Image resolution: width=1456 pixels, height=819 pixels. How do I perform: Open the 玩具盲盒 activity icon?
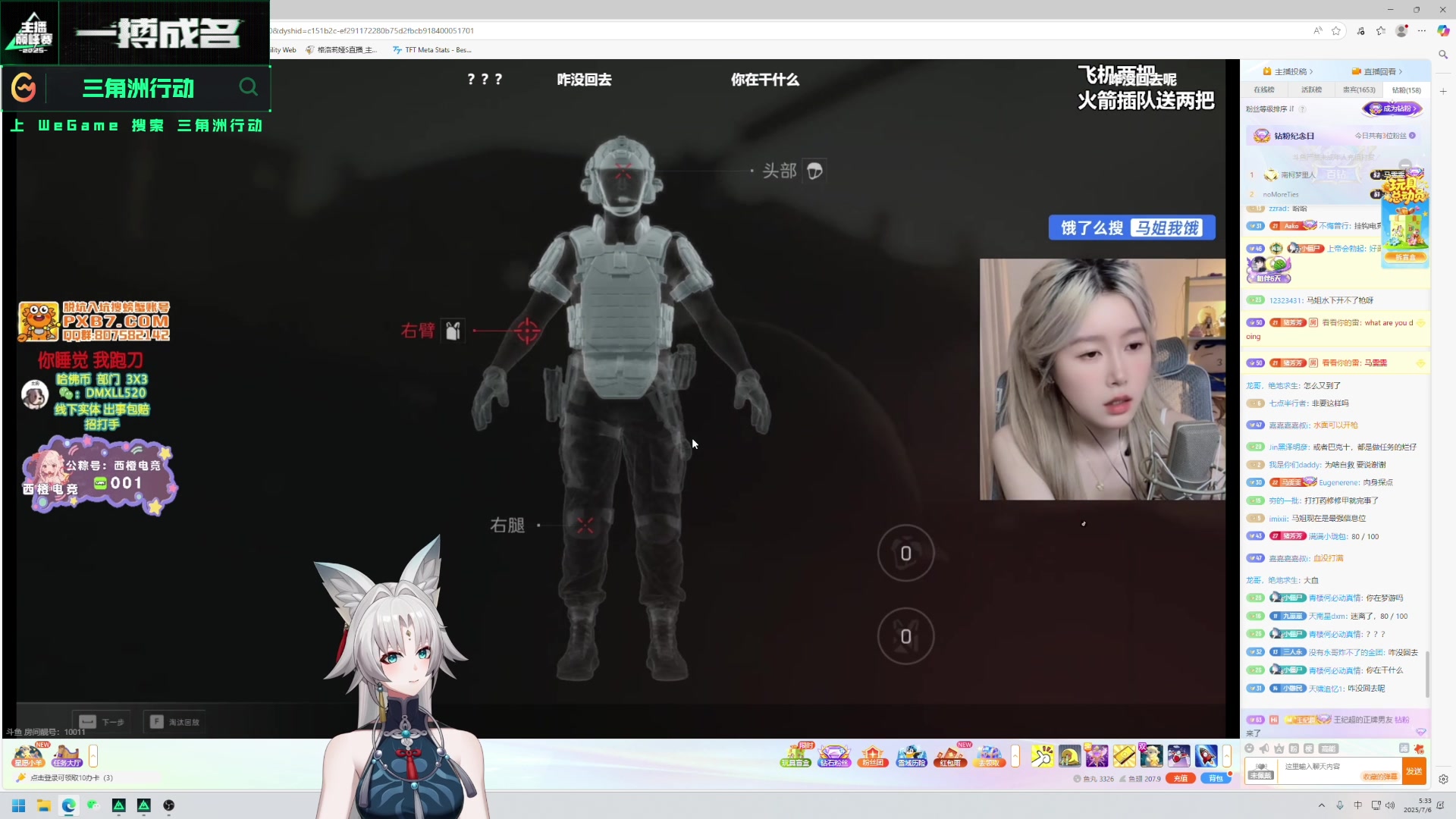(795, 755)
